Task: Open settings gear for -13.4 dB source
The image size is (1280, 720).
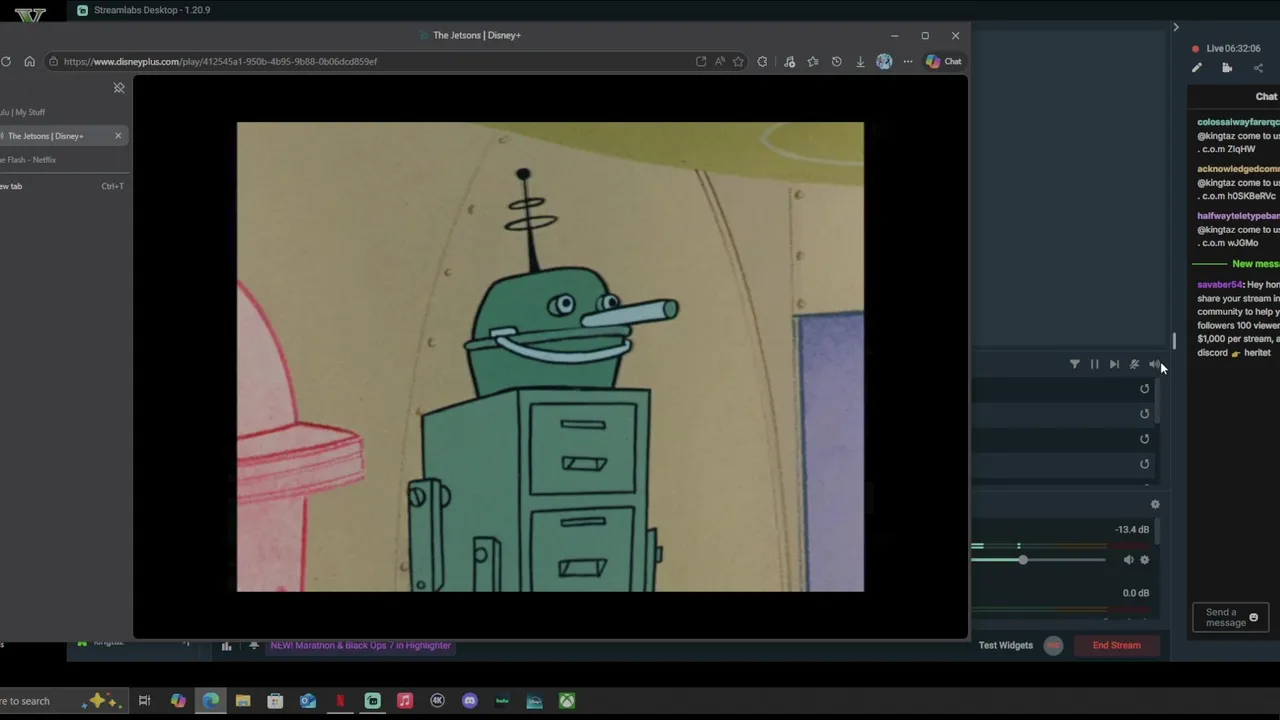Action: [1145, 560]
